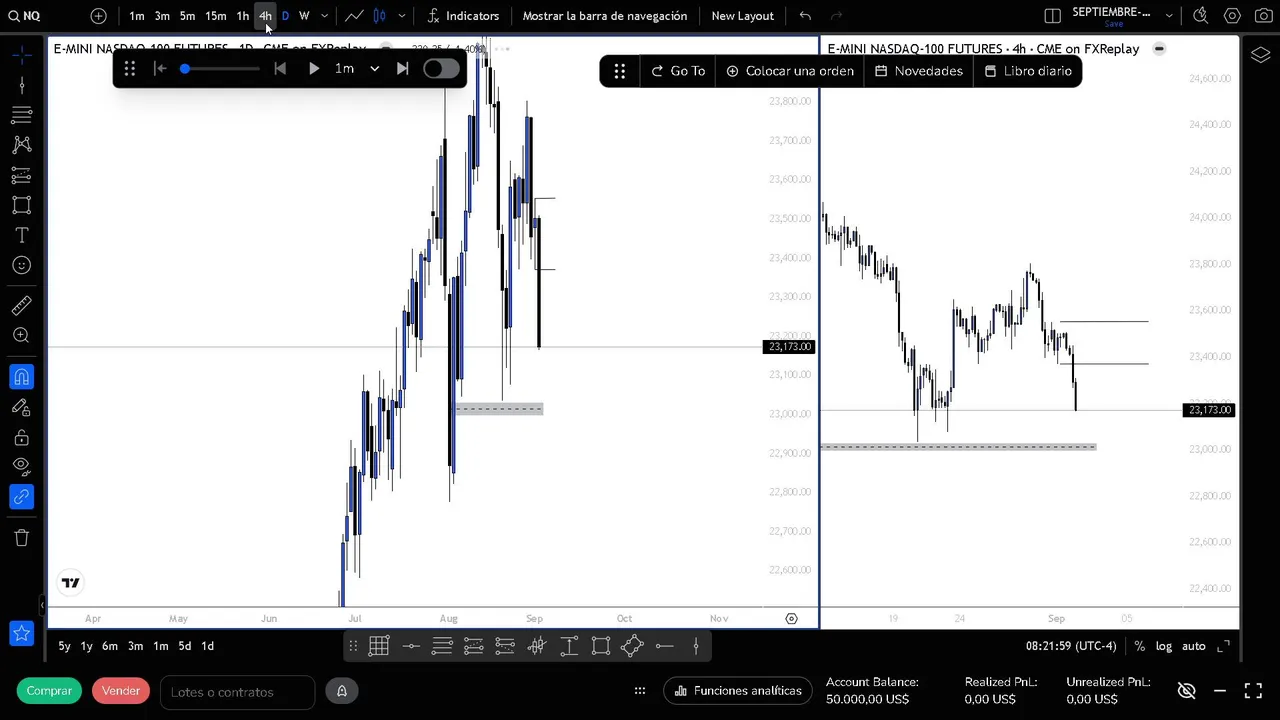
Task: Click Vender sell button
Action: 121,691
